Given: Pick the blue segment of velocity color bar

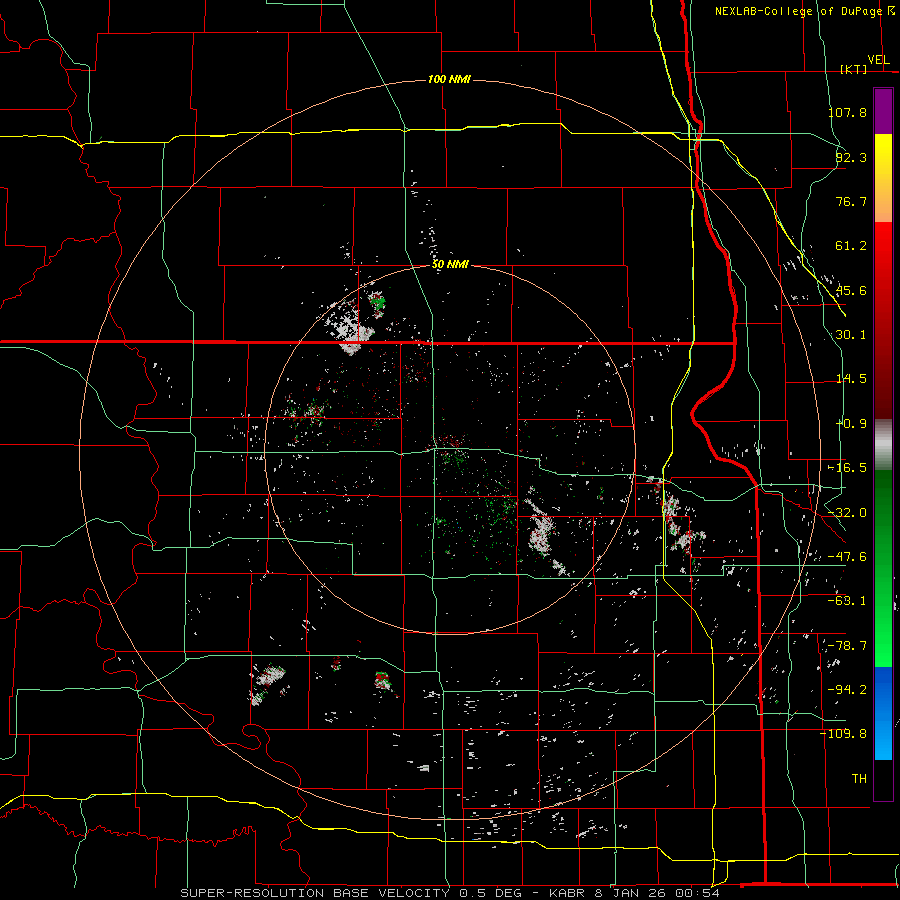Looking at the screenshot, I should (x=883, y=713).
